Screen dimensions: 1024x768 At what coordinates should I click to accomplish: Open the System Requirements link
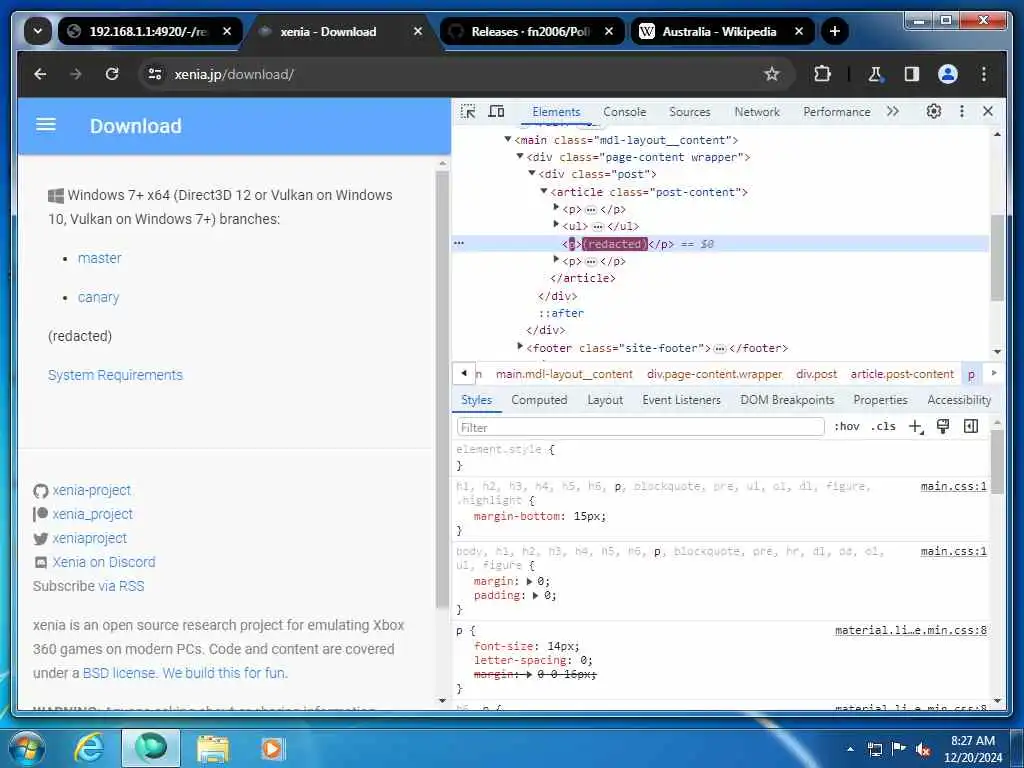point(115,375)
